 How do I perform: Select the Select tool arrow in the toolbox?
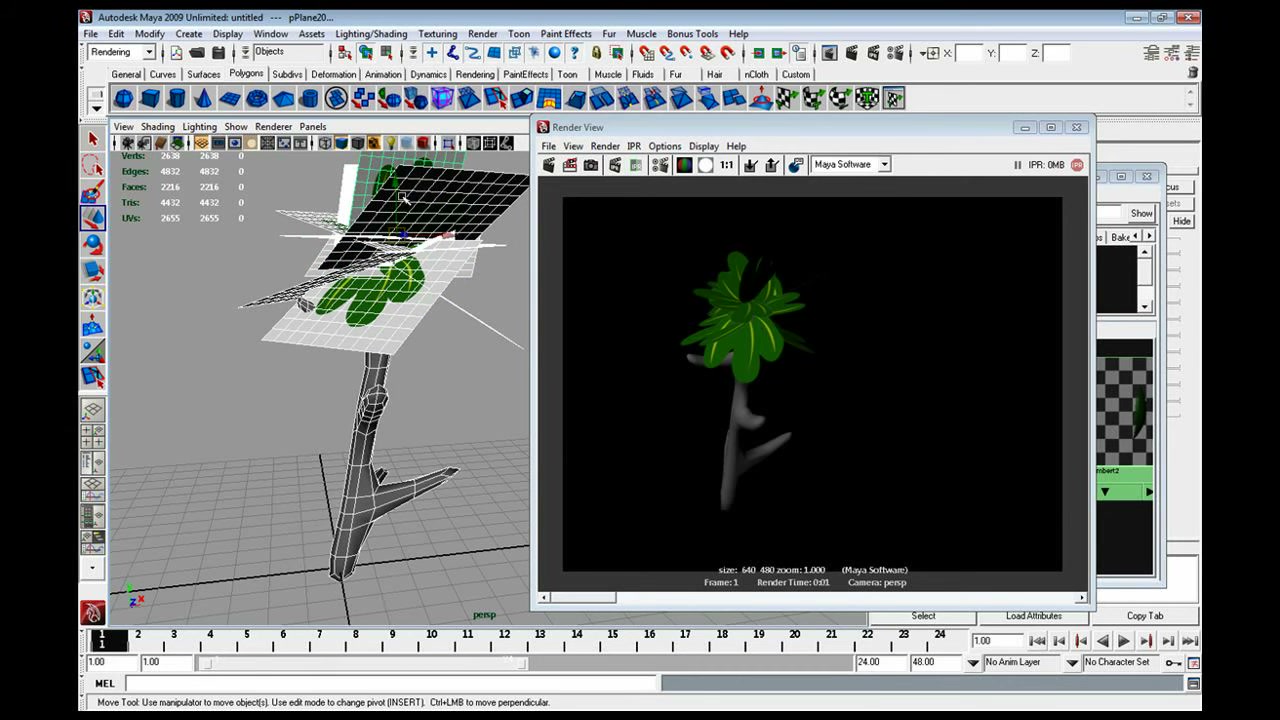click(93, 139)
